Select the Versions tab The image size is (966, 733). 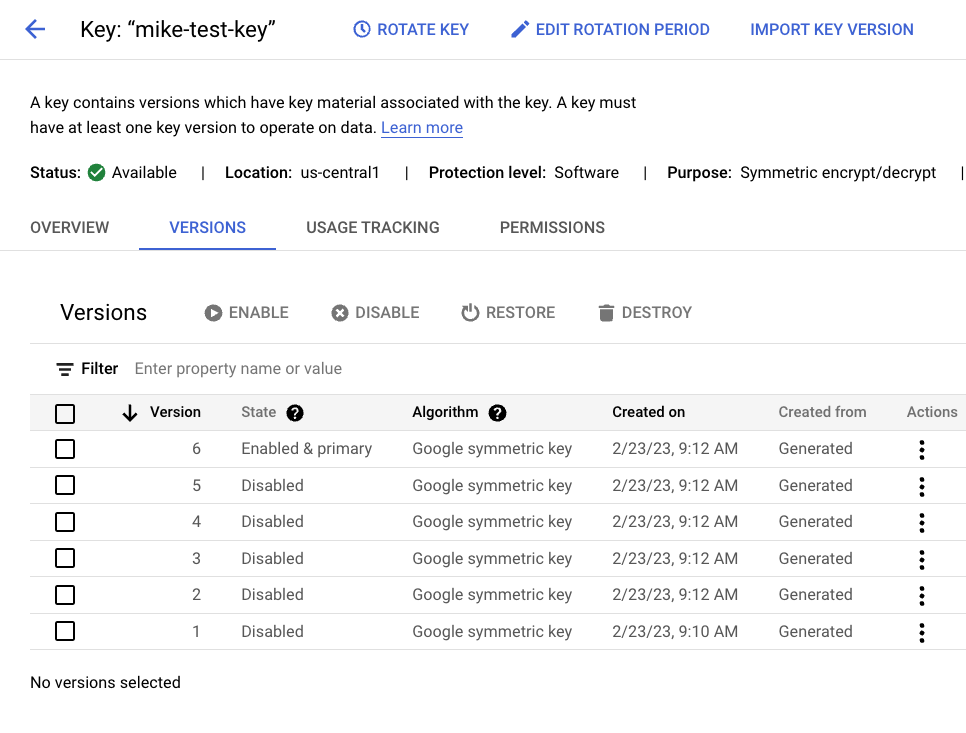[208, 227]
